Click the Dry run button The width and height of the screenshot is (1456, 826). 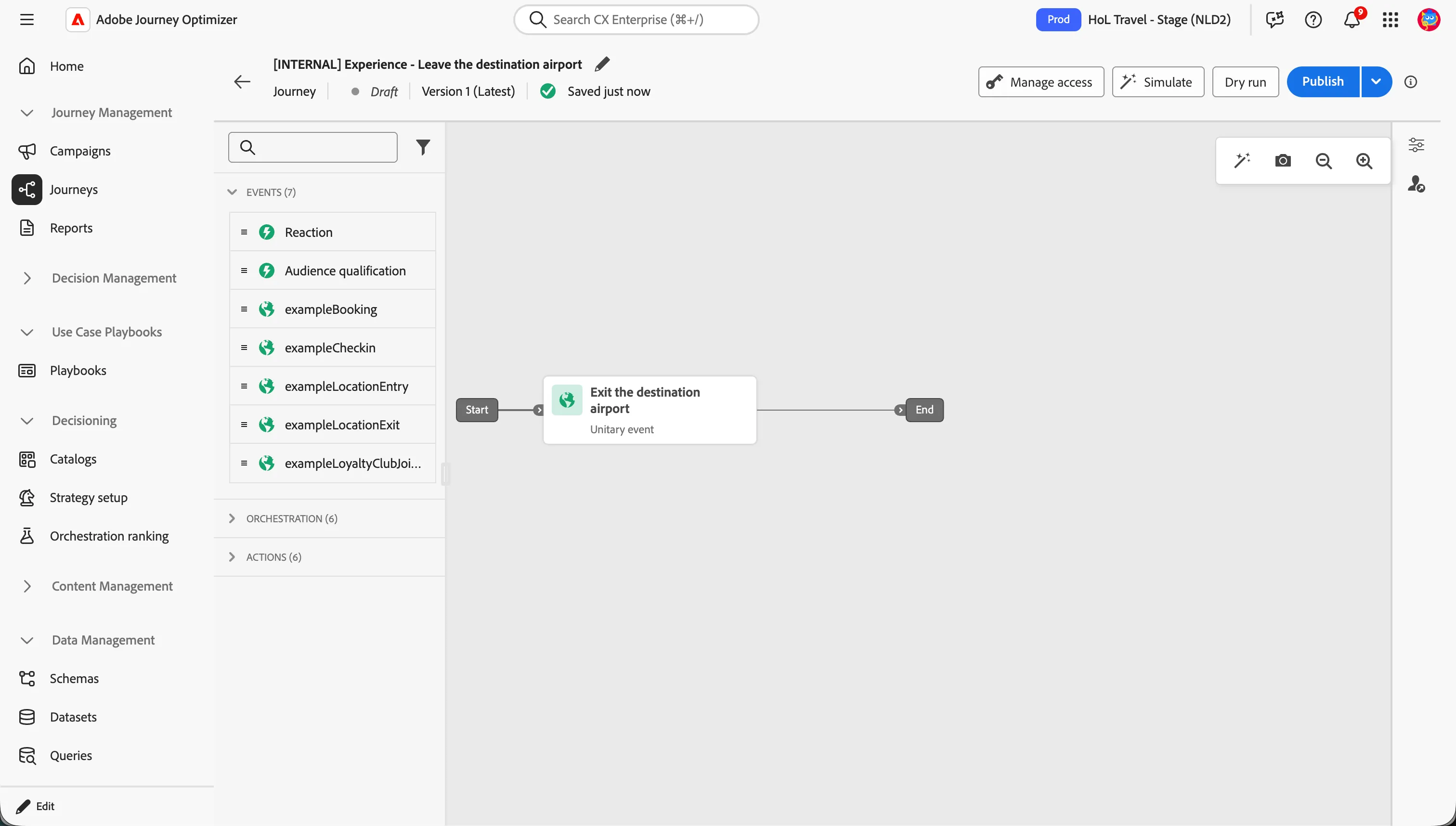pyautogui.click(x=1245, y=82)
